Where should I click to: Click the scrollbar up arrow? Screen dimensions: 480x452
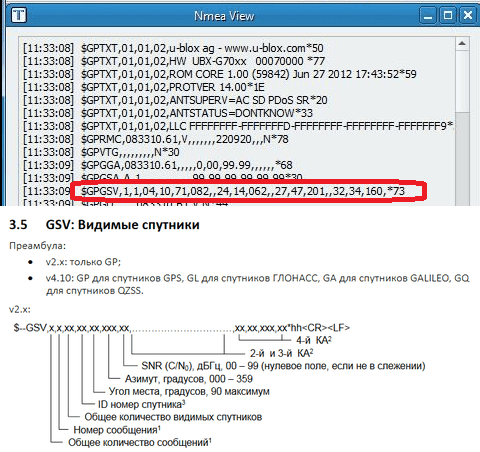point(462,44)
